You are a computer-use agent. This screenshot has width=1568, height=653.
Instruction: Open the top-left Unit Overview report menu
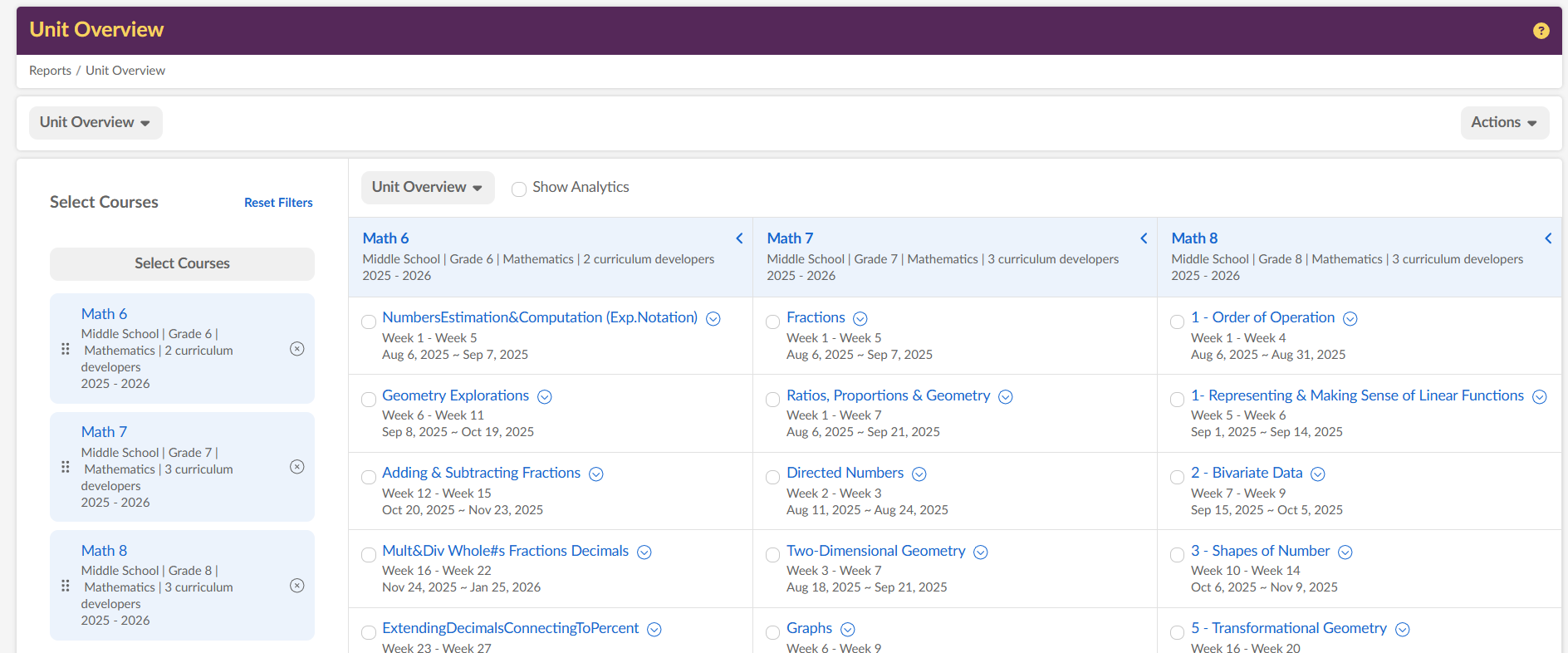(96, 122)
